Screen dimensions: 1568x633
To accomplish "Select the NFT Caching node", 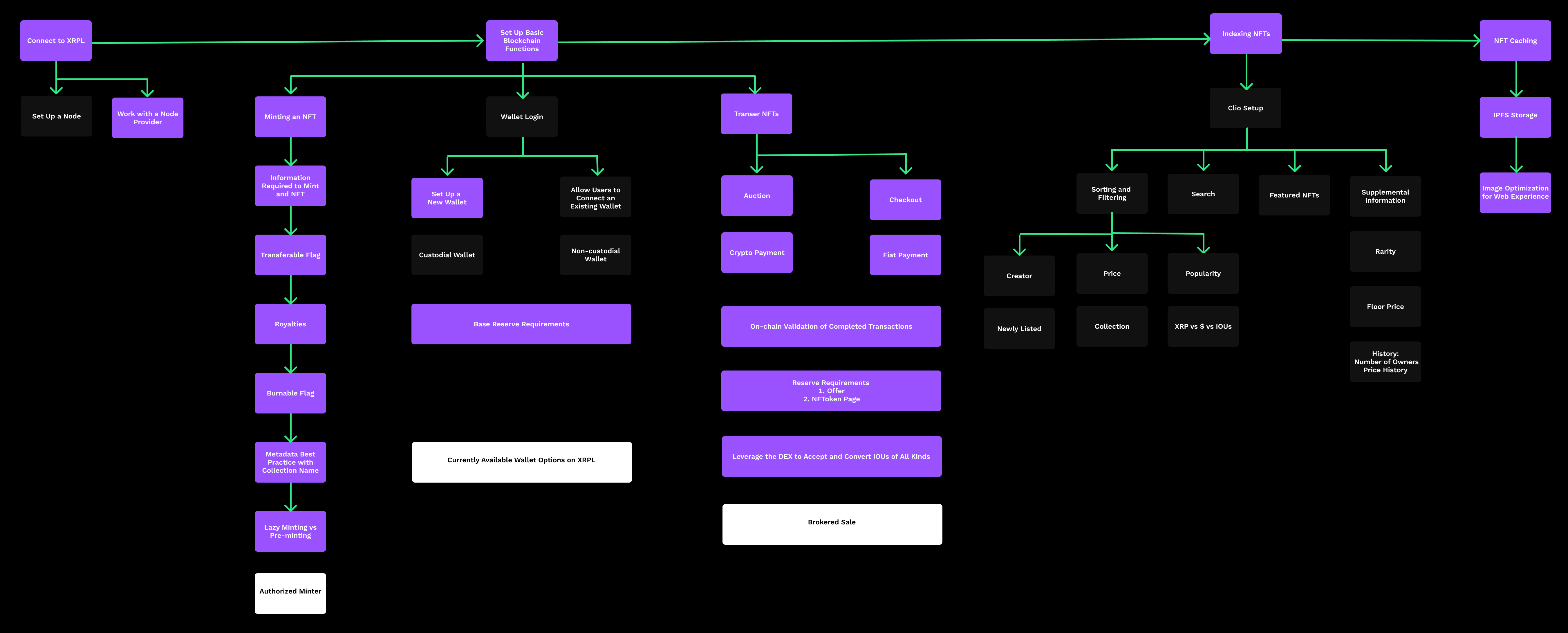I will (1515, 40).
